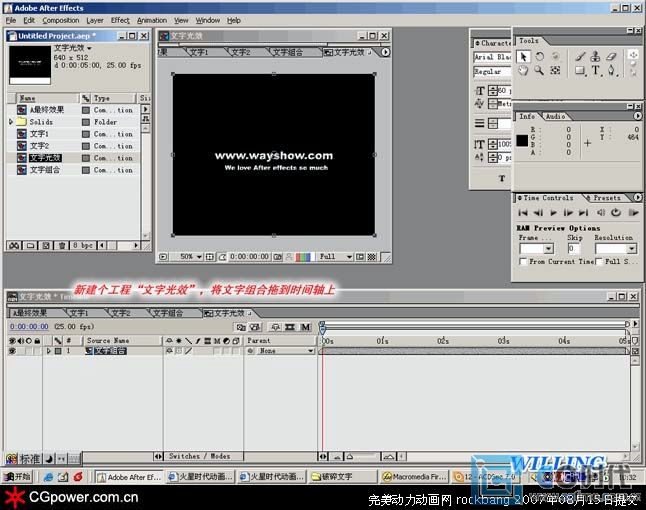Switch to 文字1 tab in viewer window
Image resolution: width=646 pixels, height=510 pixels.
199,52
